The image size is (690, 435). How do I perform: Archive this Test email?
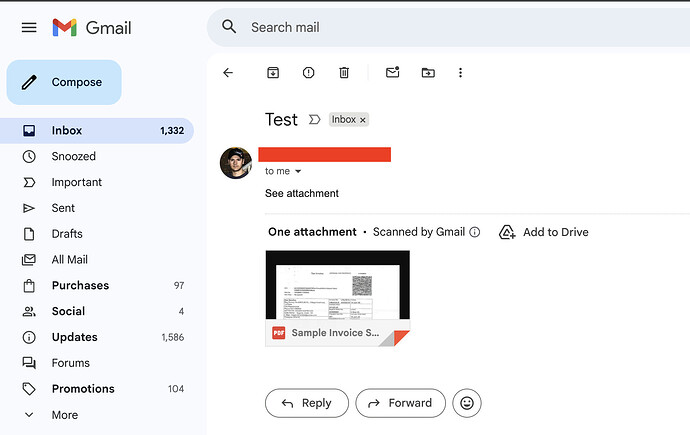point(272,73)
